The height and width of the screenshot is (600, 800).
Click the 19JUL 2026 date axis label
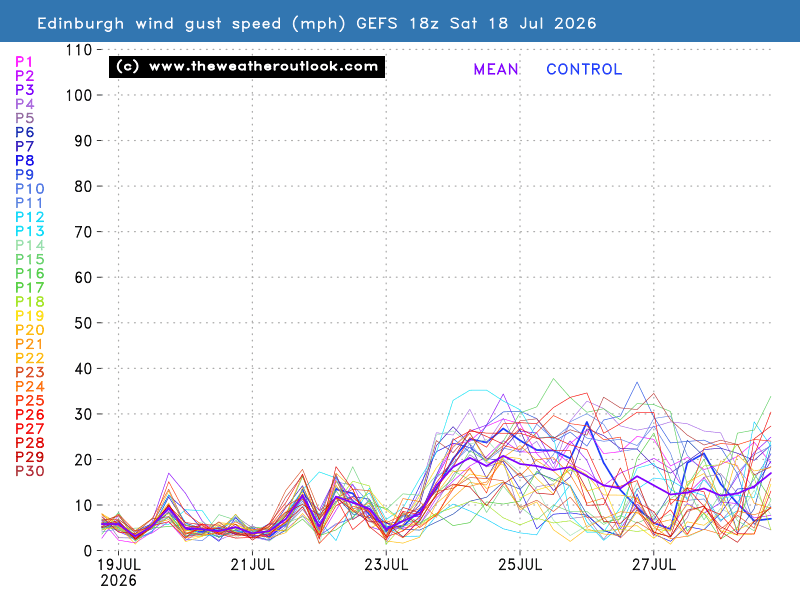(119, 572)
